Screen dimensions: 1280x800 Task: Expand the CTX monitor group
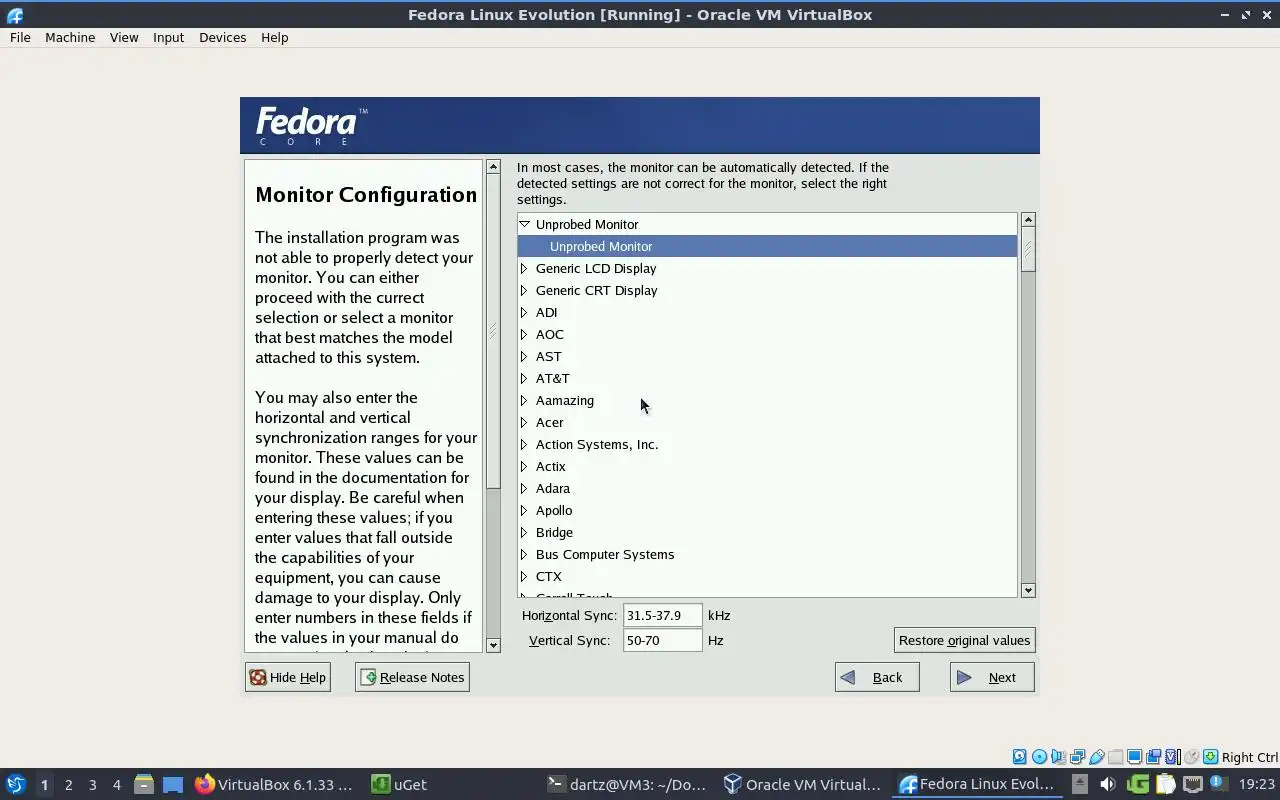pyautogui.click(x=524, y=576)
